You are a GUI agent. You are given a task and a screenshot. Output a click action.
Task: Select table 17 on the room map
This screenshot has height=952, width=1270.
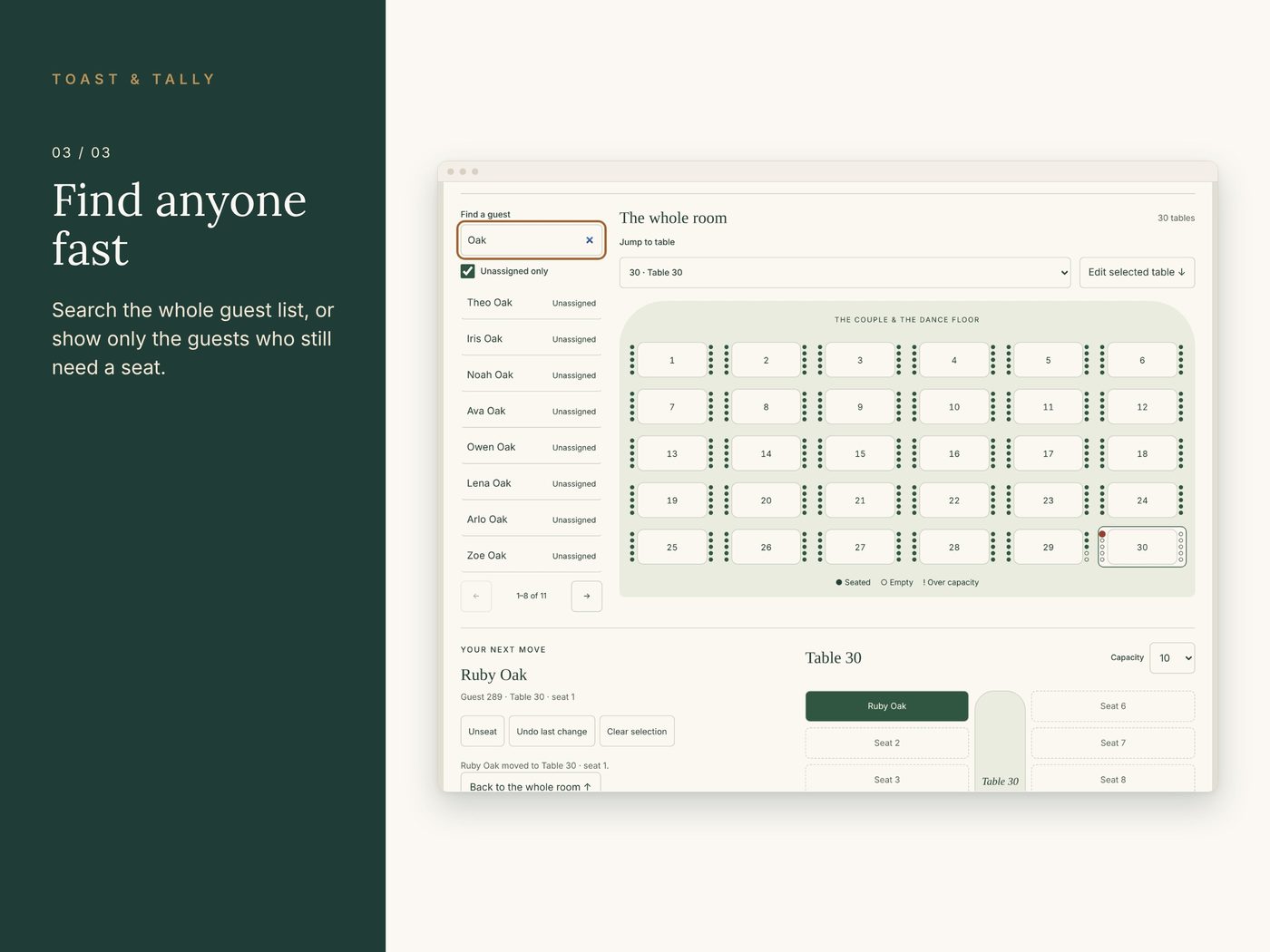(1048, 453)
